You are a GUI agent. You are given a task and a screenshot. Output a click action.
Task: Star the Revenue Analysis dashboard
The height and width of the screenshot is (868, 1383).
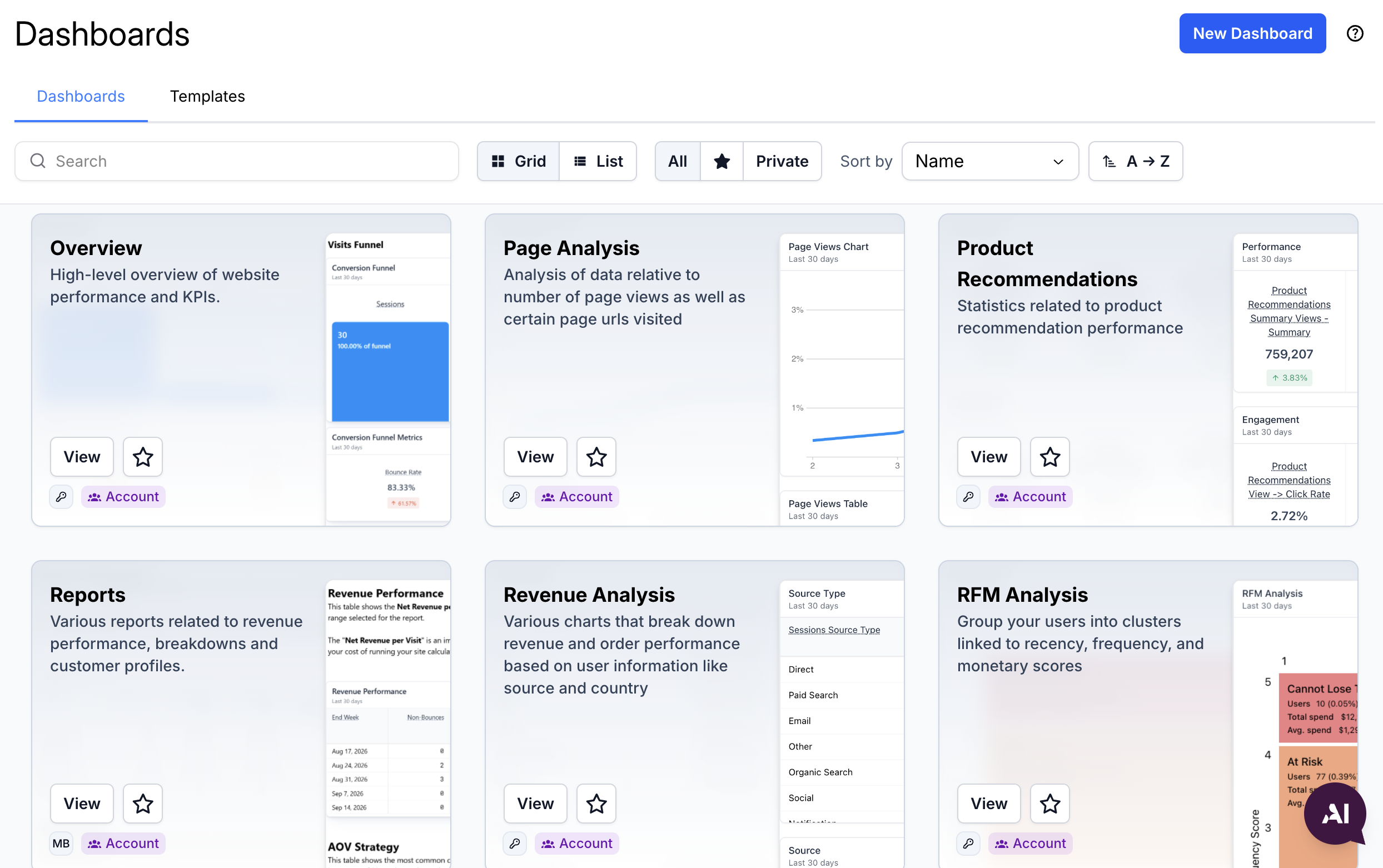click(x=596, y=804)
